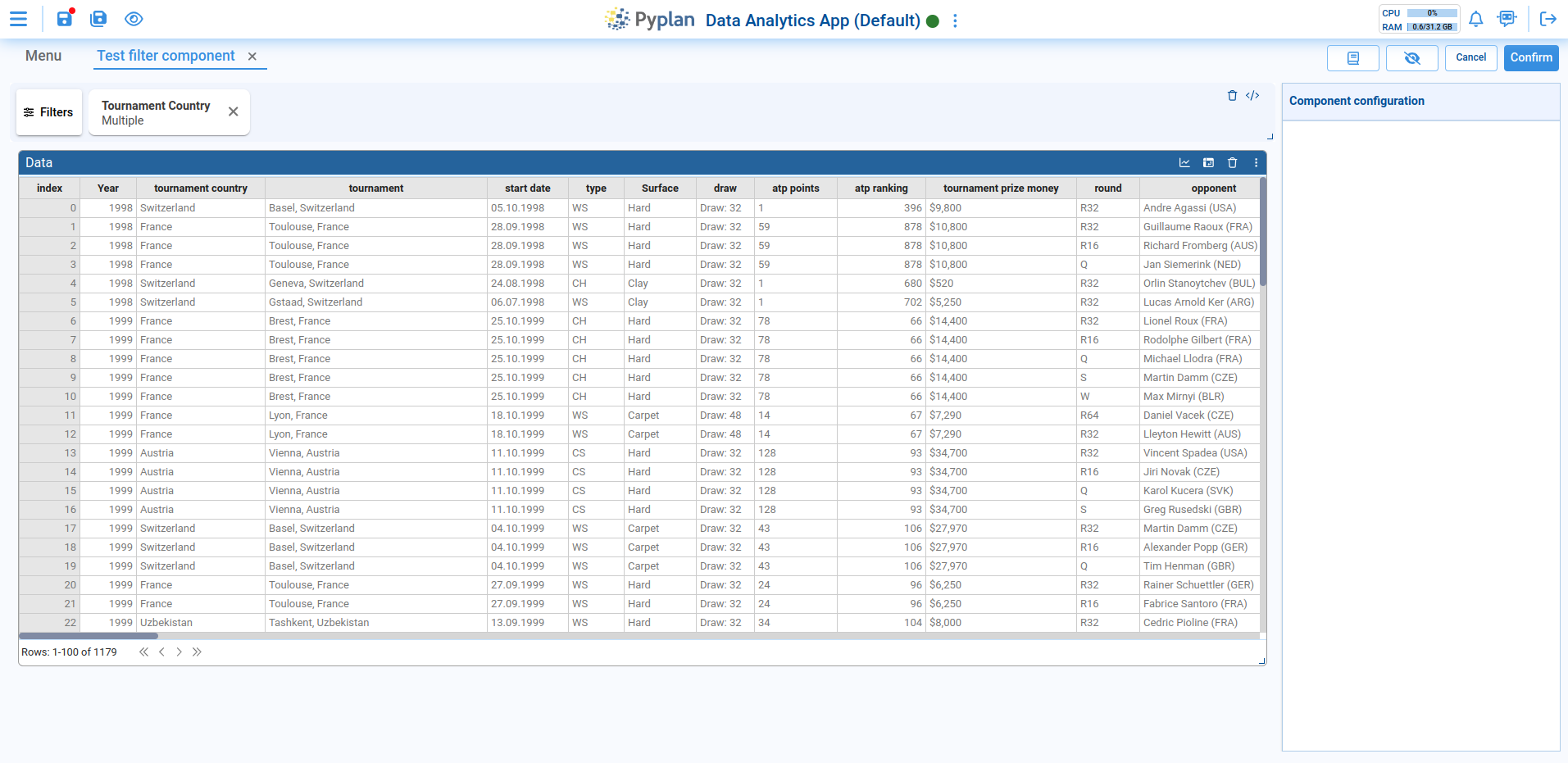Delete the Data table with its trash icon

(1232, 163)
